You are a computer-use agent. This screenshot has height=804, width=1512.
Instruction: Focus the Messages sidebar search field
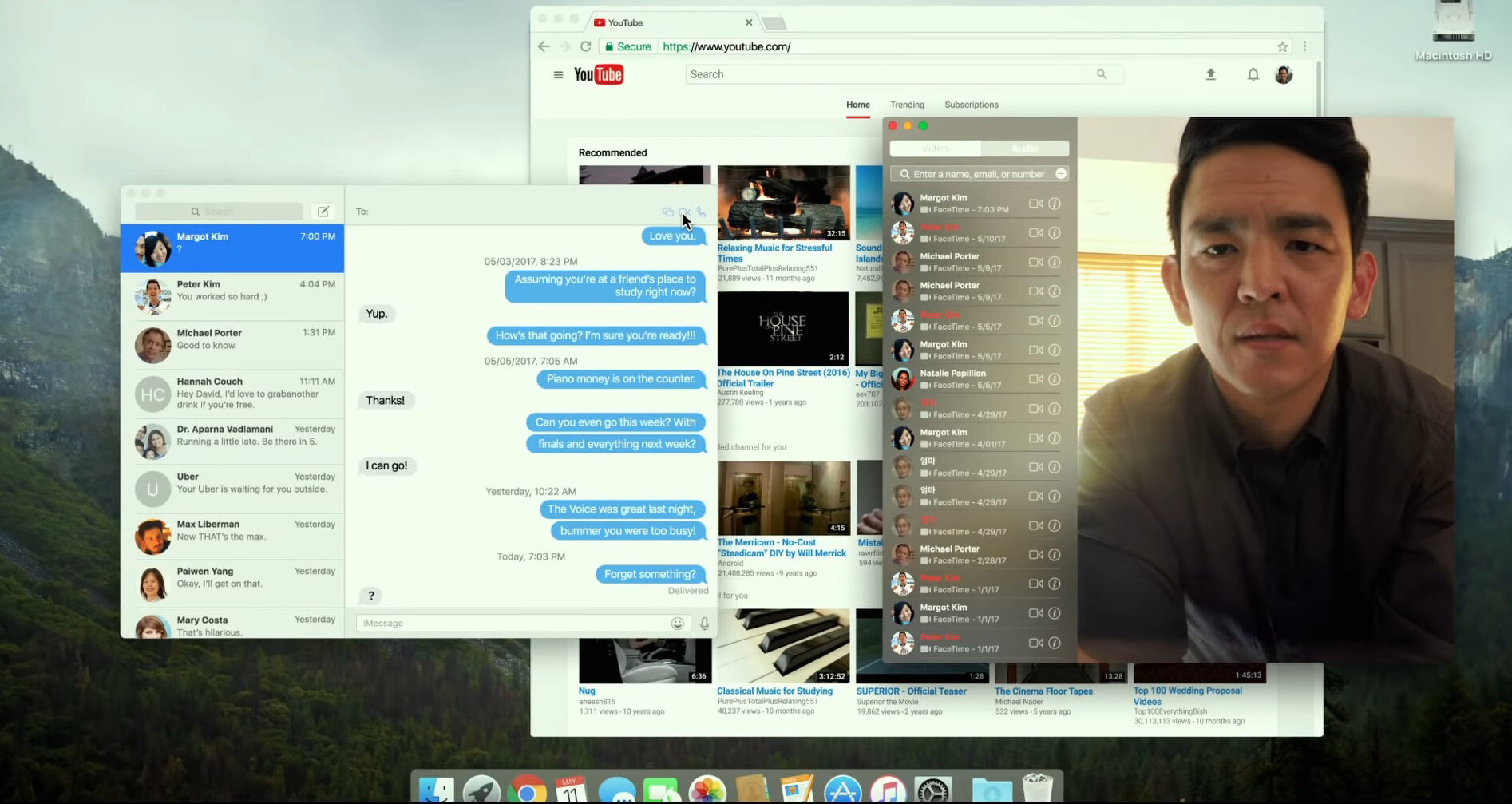(219, 212)
